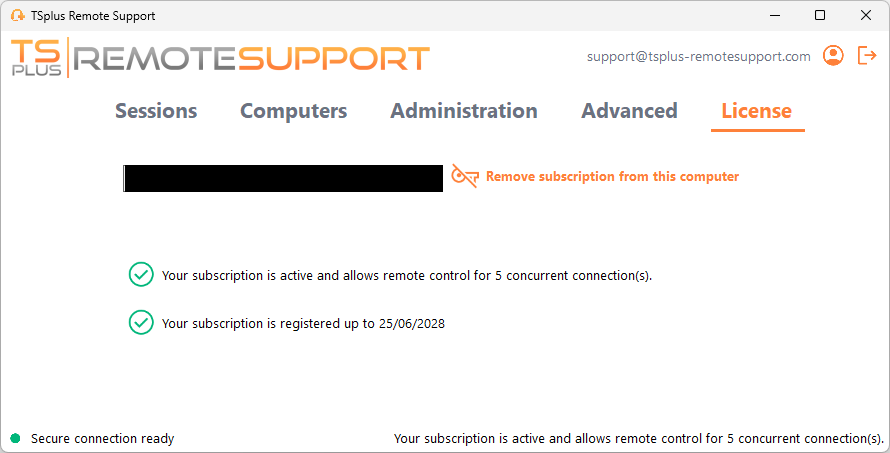890x453 pixels.
Task: Click the crossed-out key remove icon
Action: tap(465, 177)
